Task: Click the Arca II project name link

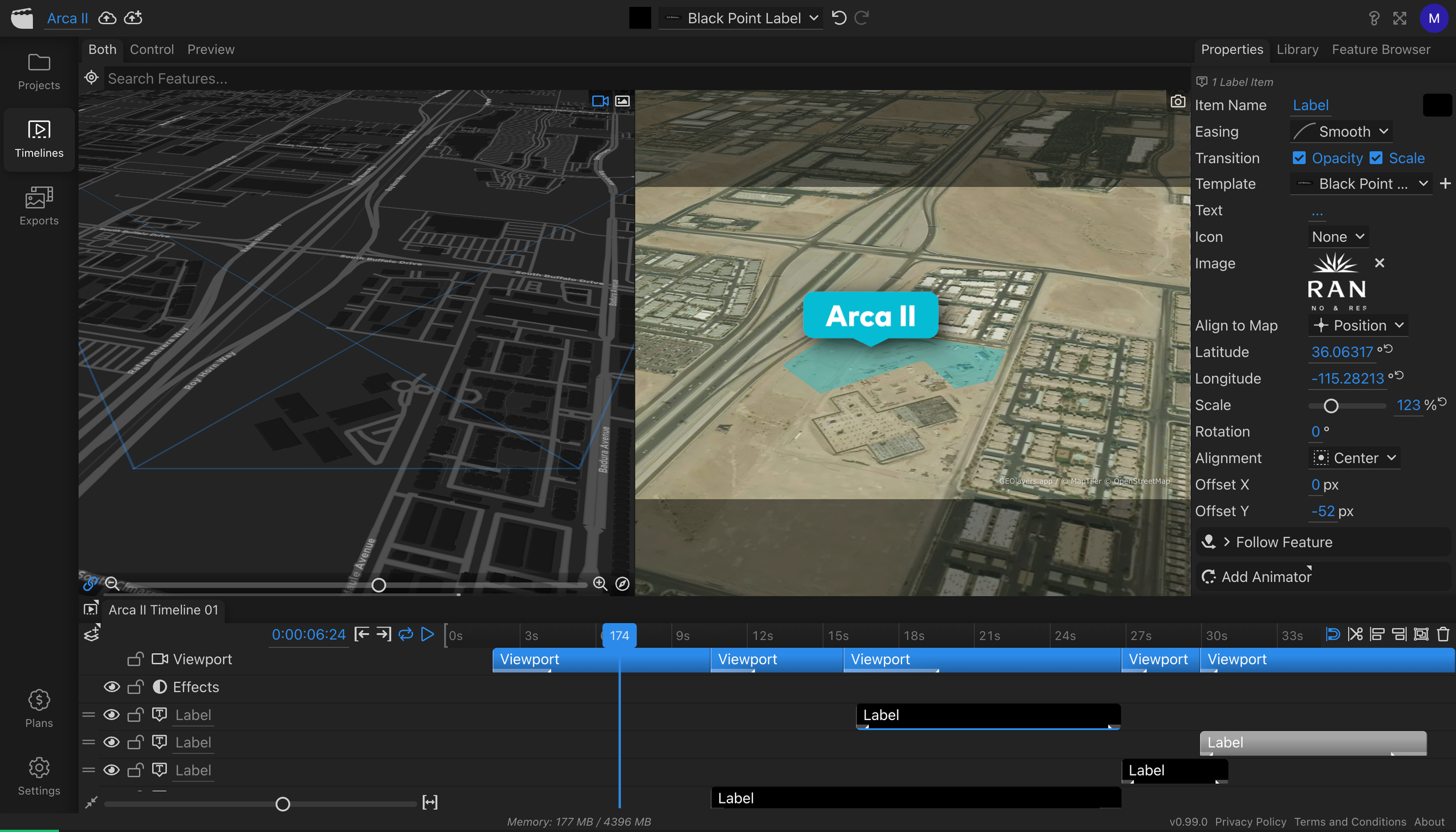Action: coord(68,18)
